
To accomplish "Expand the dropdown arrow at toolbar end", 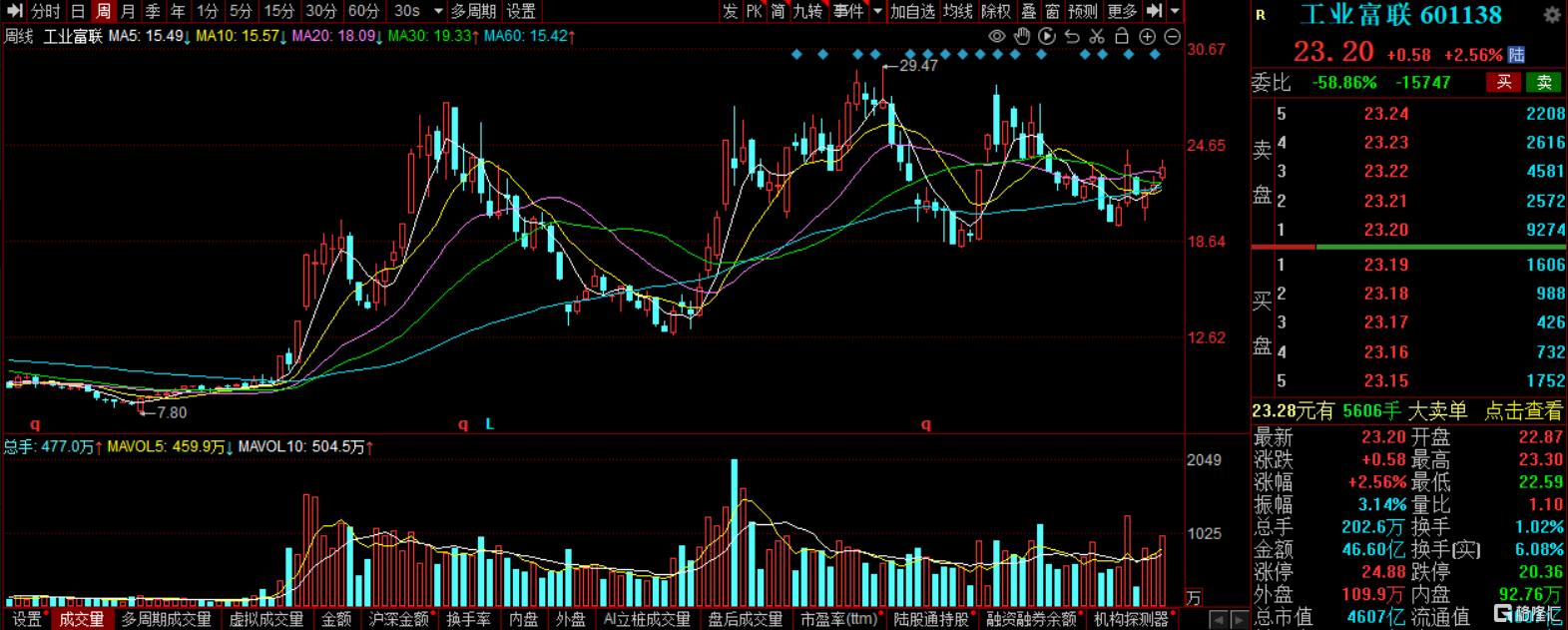I will point(1175,11).
